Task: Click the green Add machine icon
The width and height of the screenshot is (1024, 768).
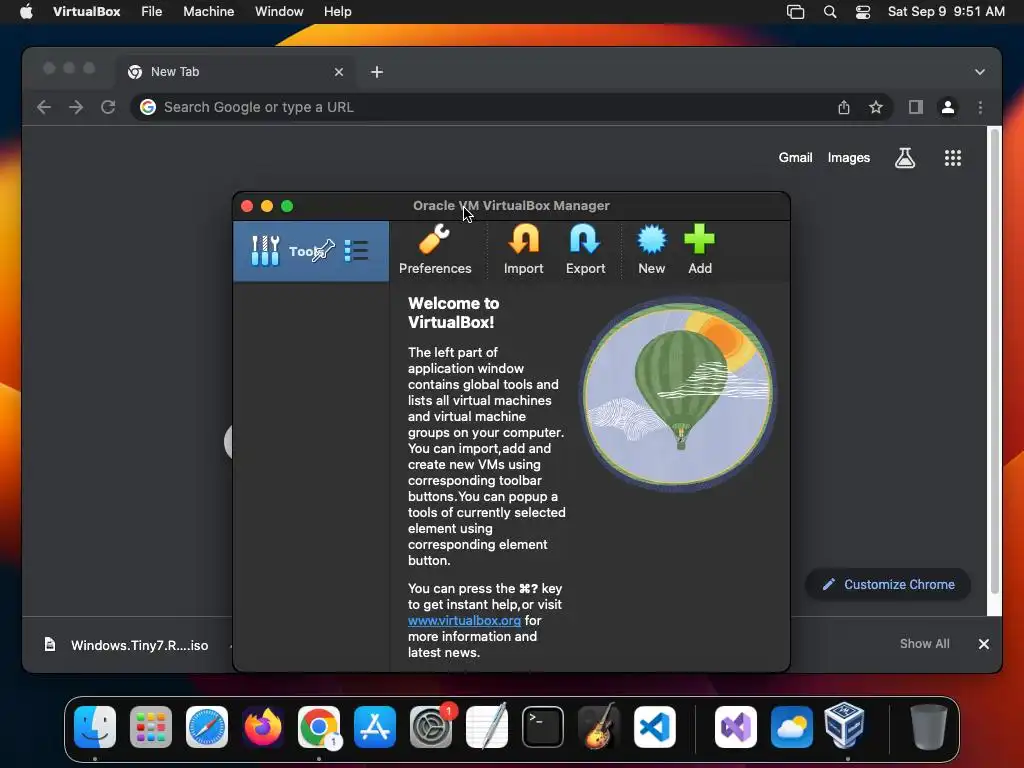Action: (x=699, y=239)
